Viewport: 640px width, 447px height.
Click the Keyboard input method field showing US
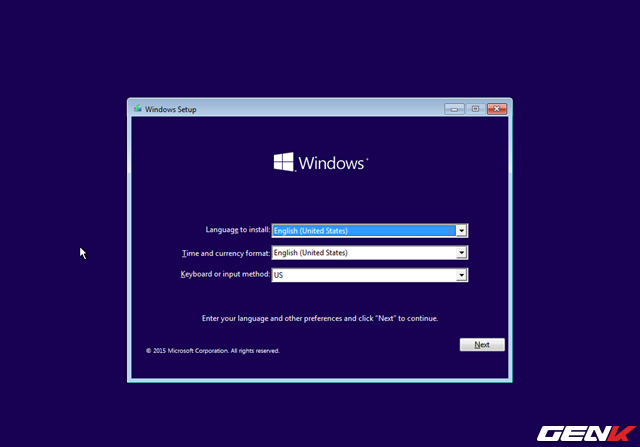pos(369,275)
